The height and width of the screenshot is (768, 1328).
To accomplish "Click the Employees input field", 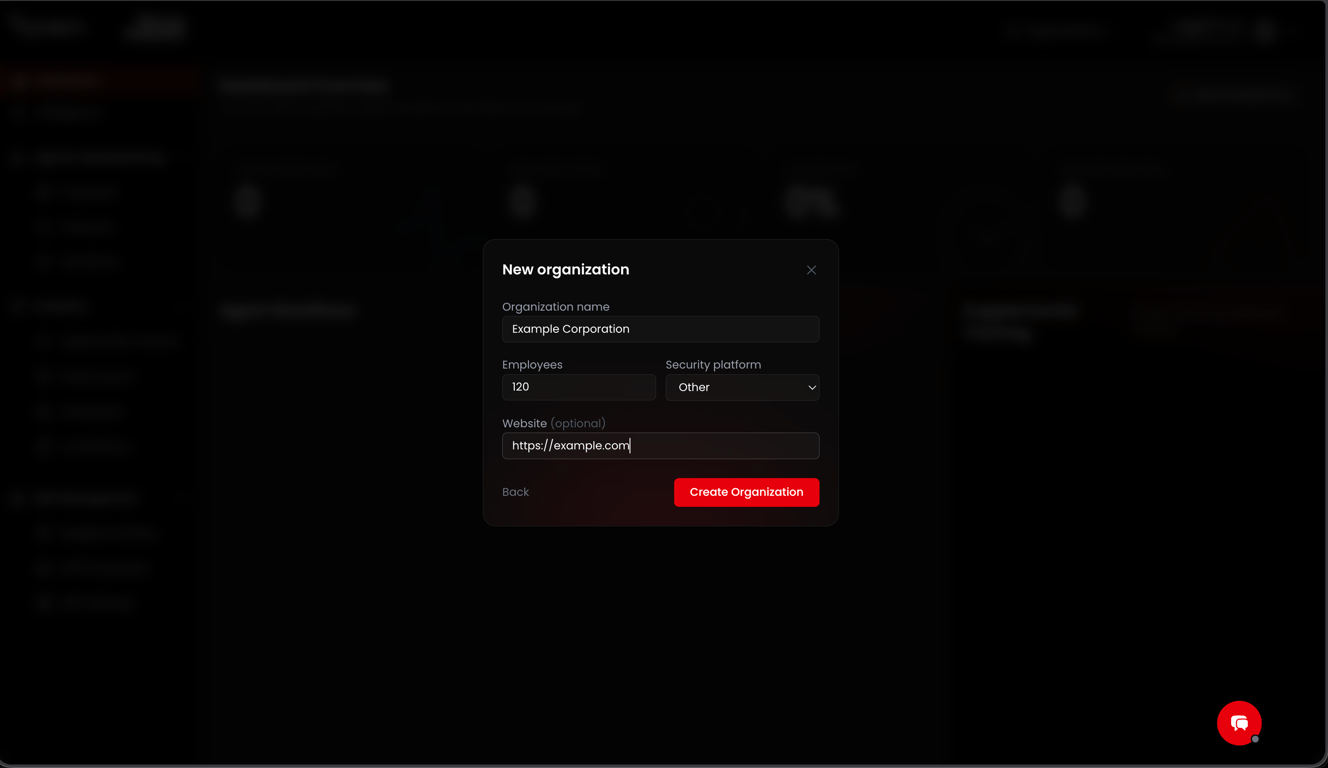I will [579, 387].
